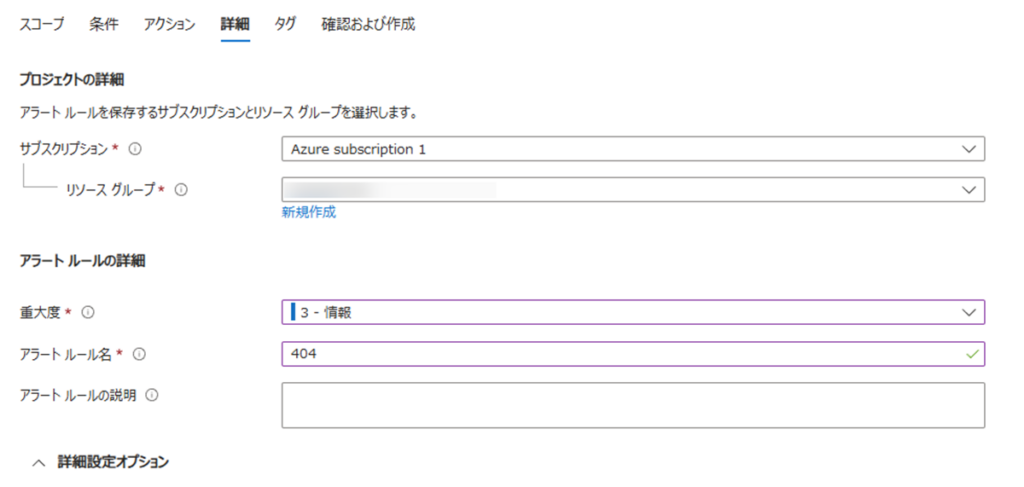This screenshot has height=487, width=1024.
Task: Click the info icon beside アラート ルール名
Action: 139,354
